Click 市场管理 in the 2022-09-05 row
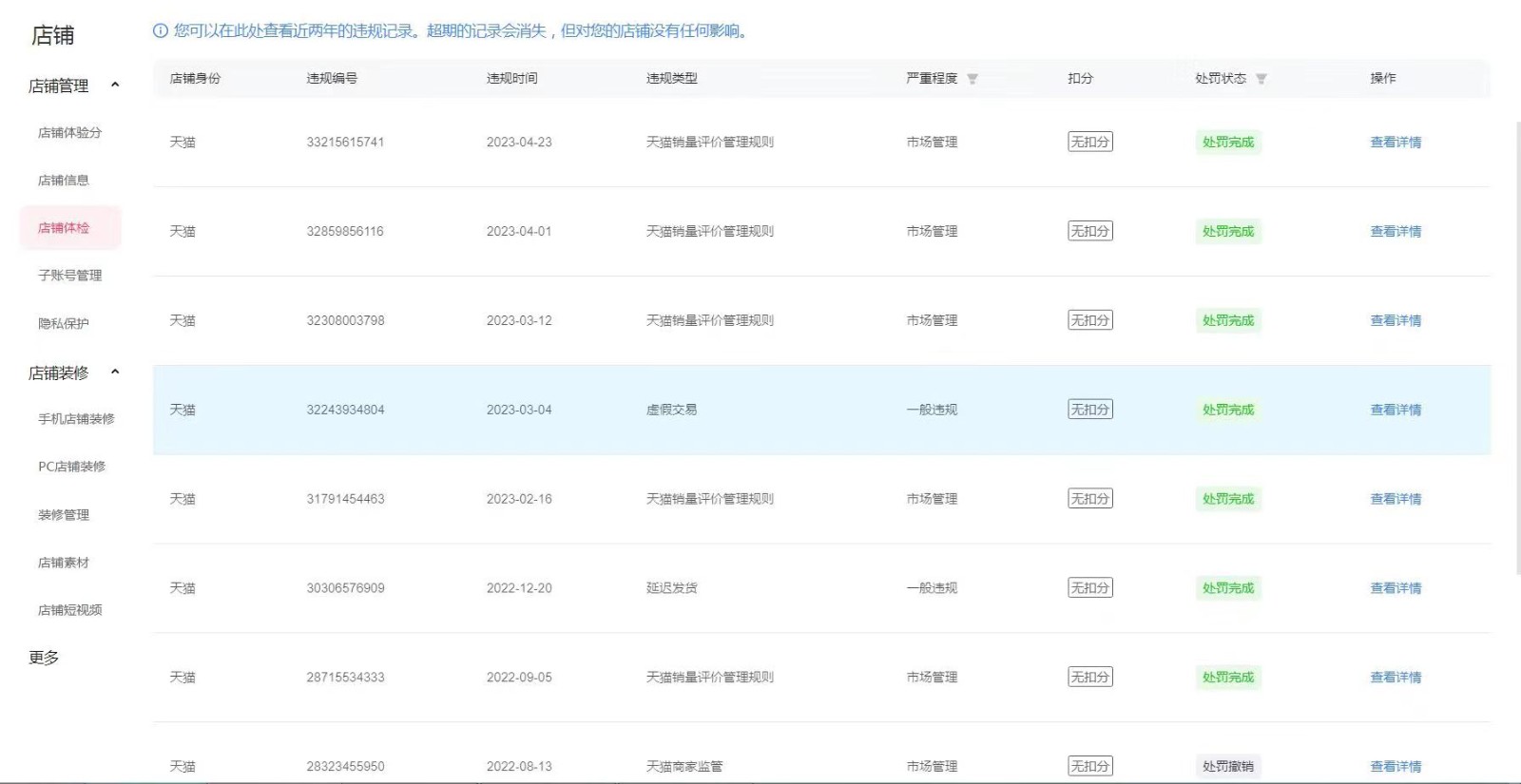This screenshot has width=1521, height=784. click(x=932, y=678)
